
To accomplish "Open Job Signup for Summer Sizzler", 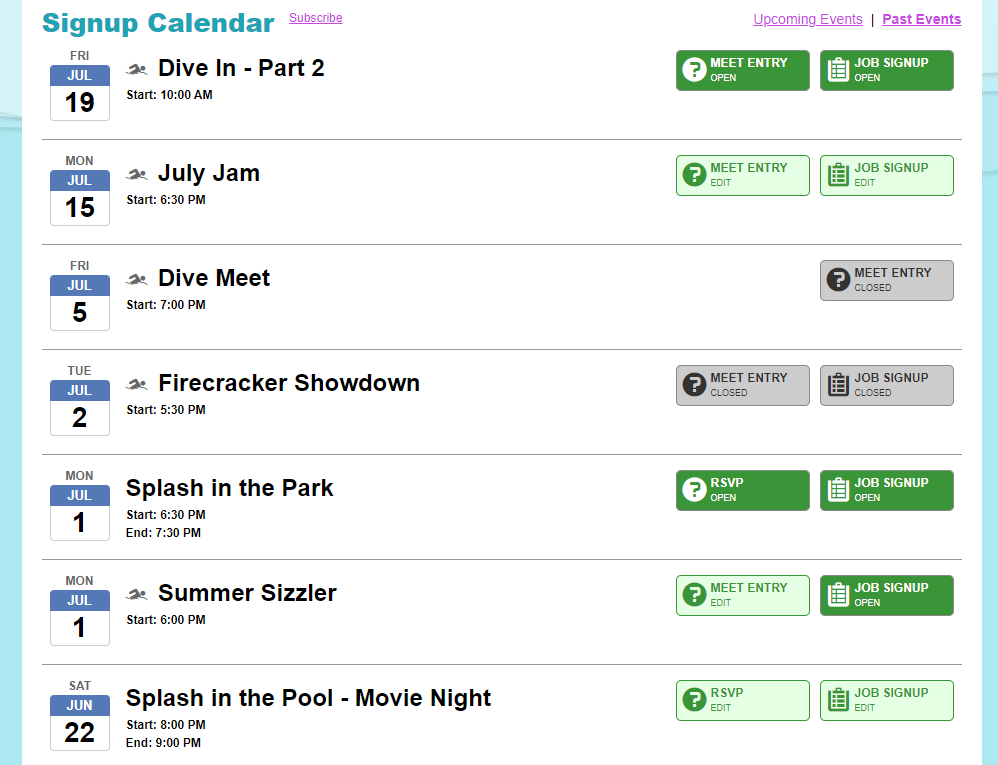I will pos(887,595).
